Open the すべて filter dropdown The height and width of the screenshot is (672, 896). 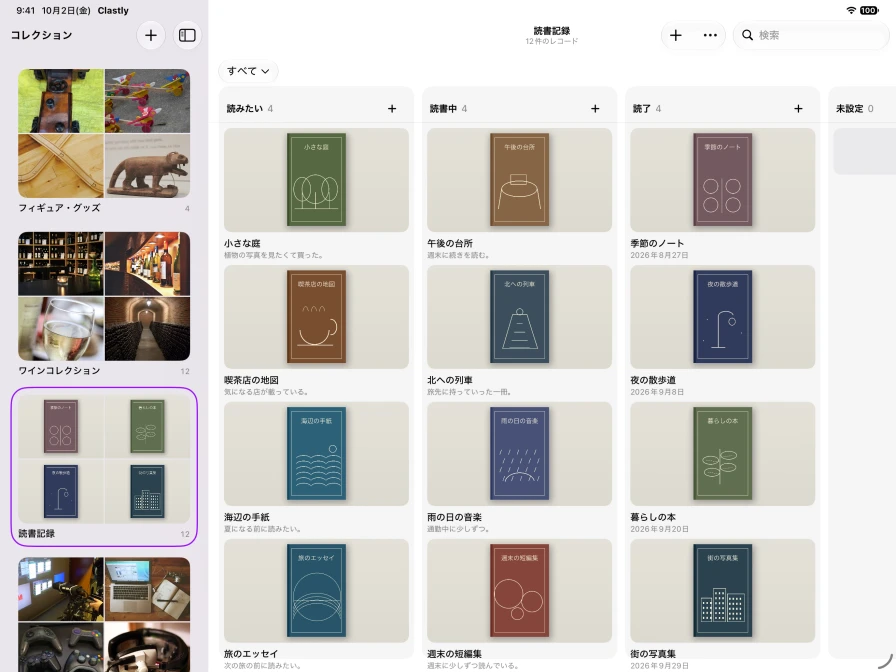(x=248, y=71)
